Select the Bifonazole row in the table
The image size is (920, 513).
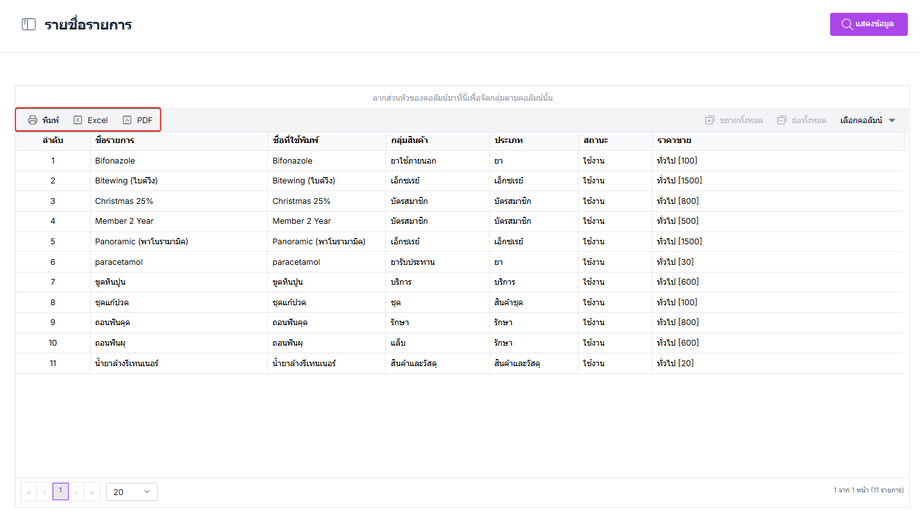pyautogui.click(x=115, y=160)
